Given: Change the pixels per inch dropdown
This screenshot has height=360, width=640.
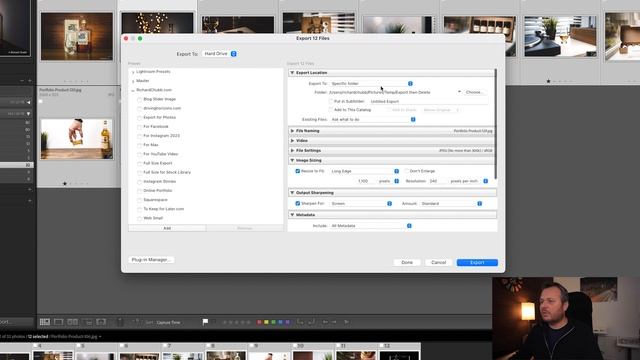Looking at the screenshot, I should [469, 181].
